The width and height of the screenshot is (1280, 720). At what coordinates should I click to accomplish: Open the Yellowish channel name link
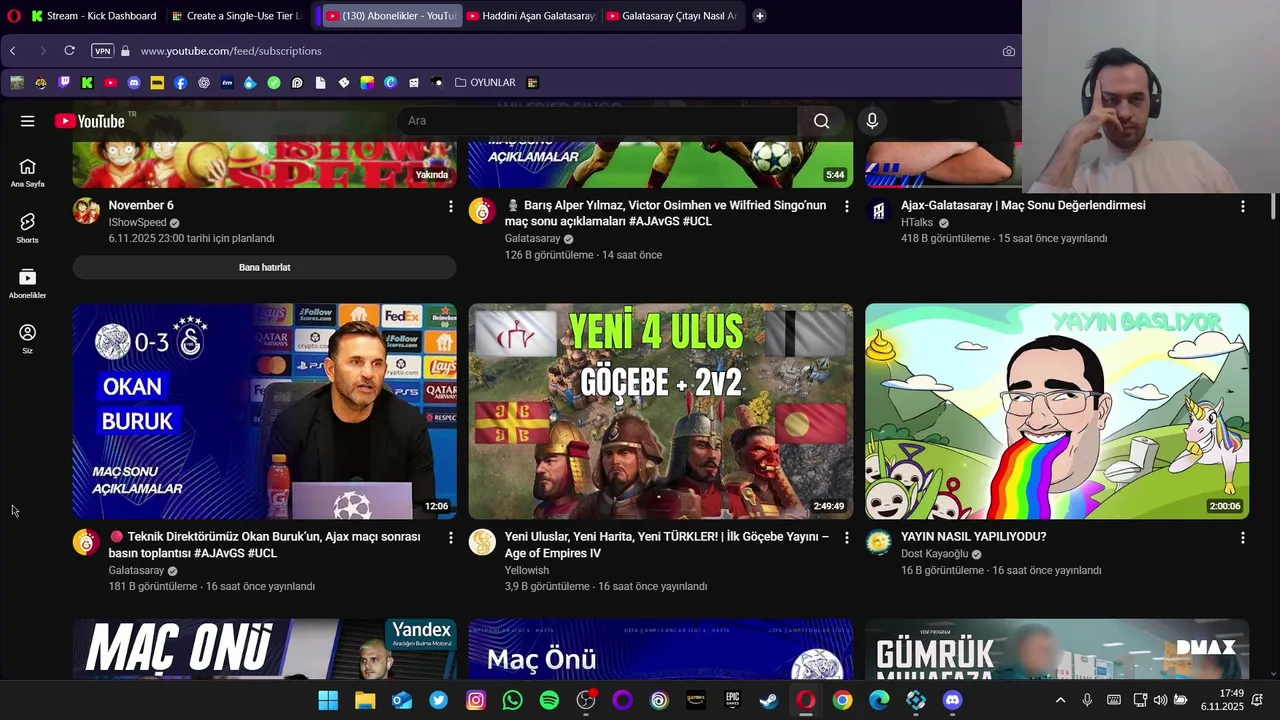(527, 571)
